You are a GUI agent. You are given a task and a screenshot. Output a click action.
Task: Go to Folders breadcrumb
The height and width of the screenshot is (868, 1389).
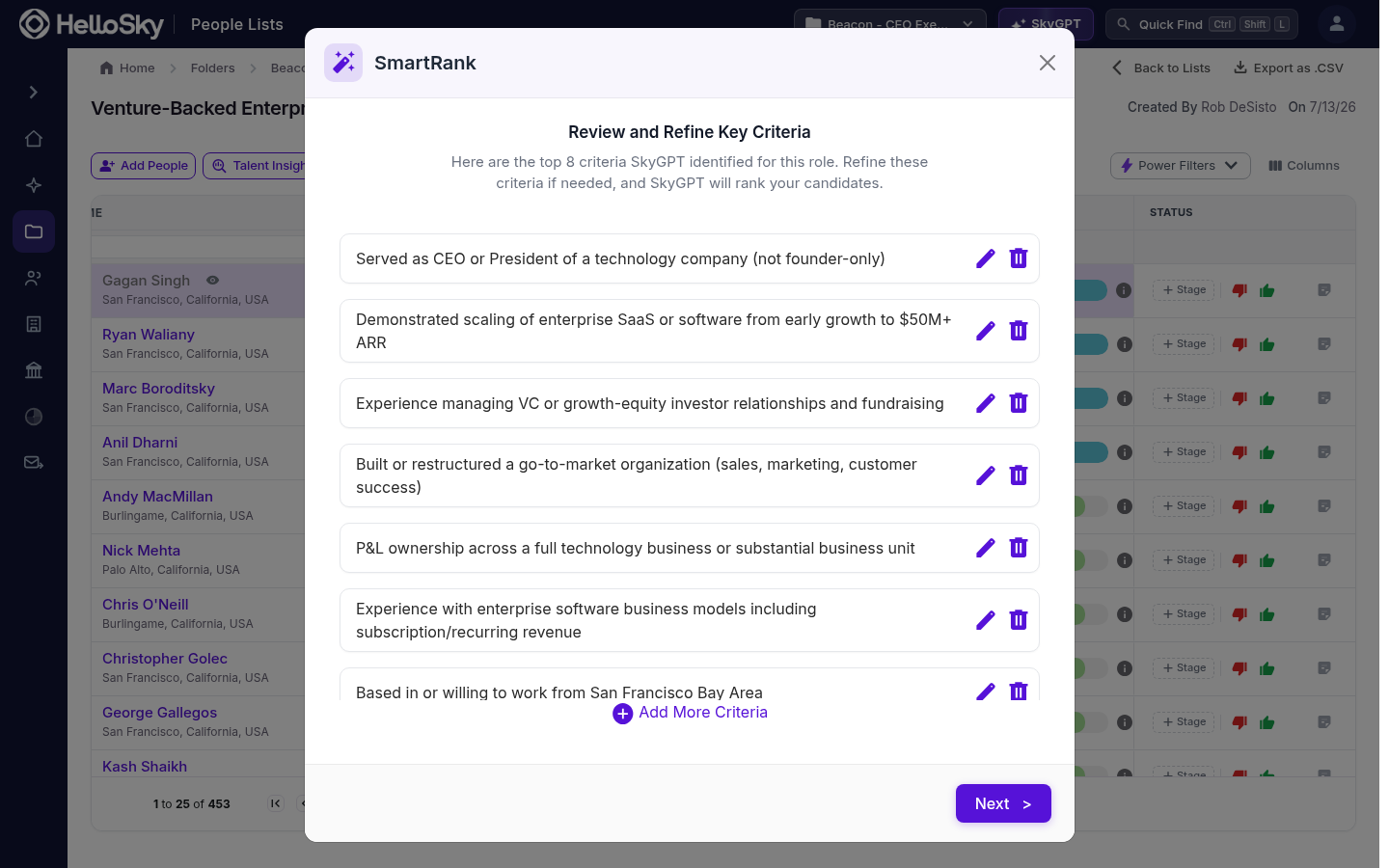[x=212, y=68]
